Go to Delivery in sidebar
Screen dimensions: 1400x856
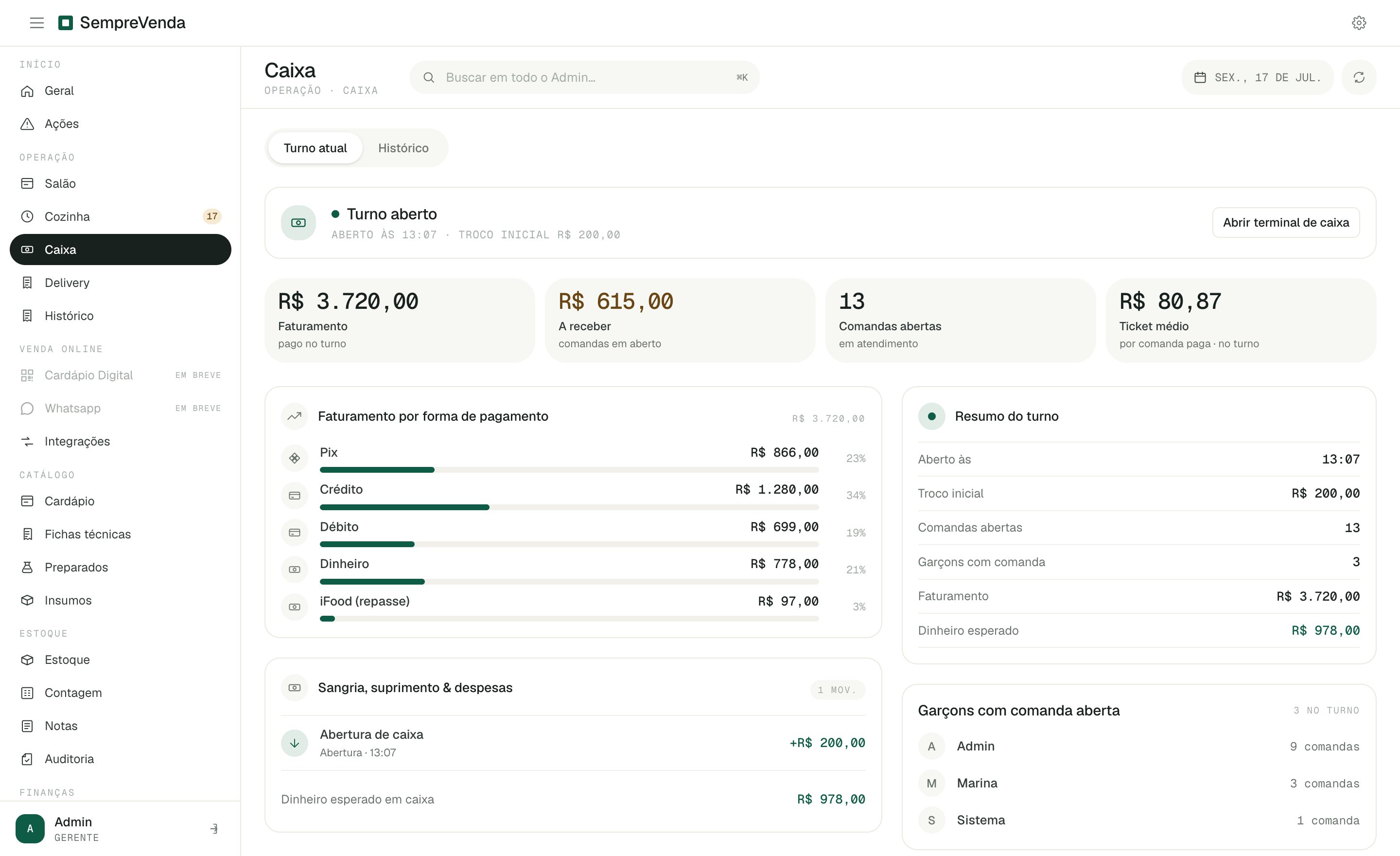pyautogui.click(x=121, y=283)
